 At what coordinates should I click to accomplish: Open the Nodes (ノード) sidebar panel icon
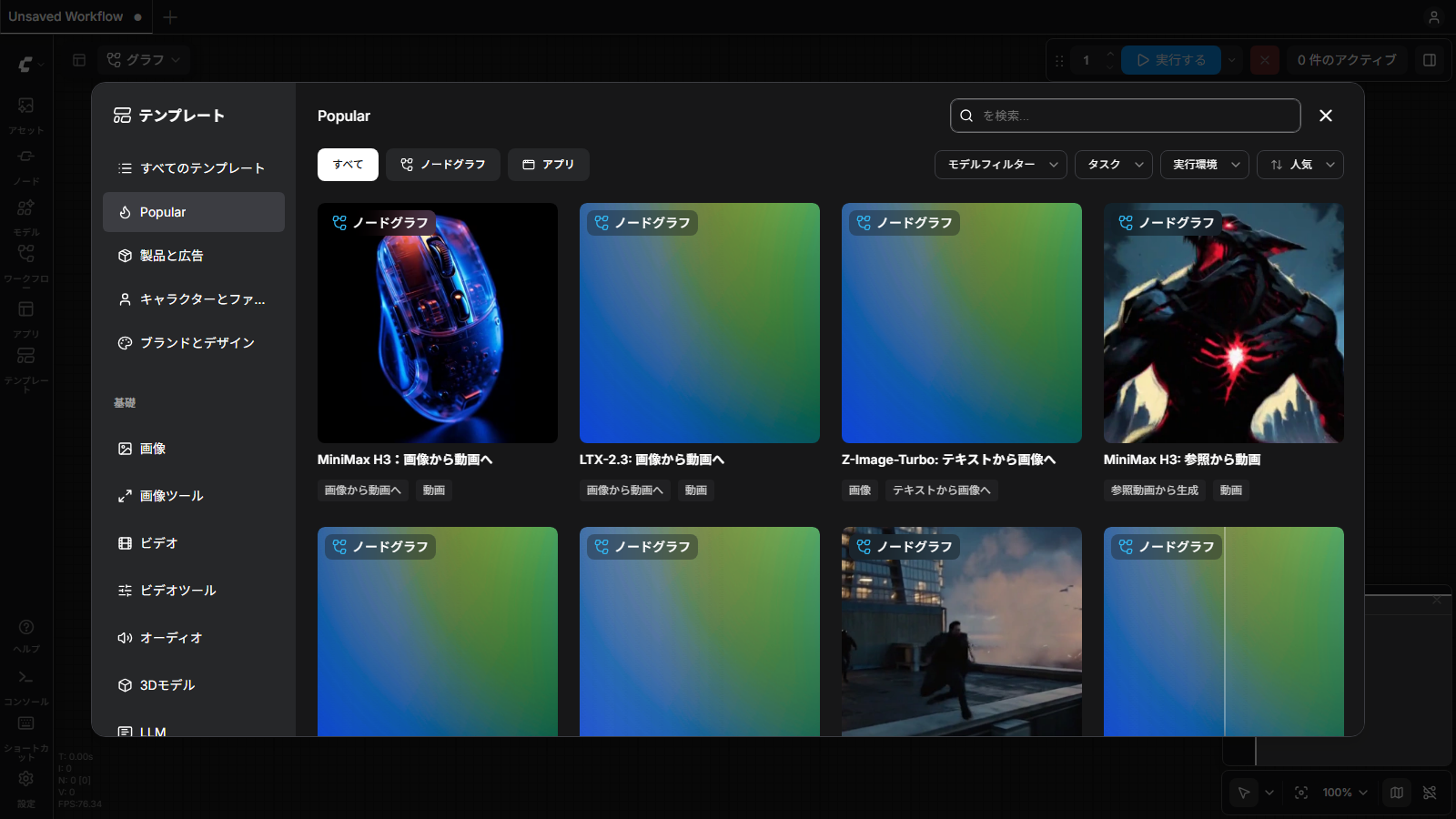[26, 157]
